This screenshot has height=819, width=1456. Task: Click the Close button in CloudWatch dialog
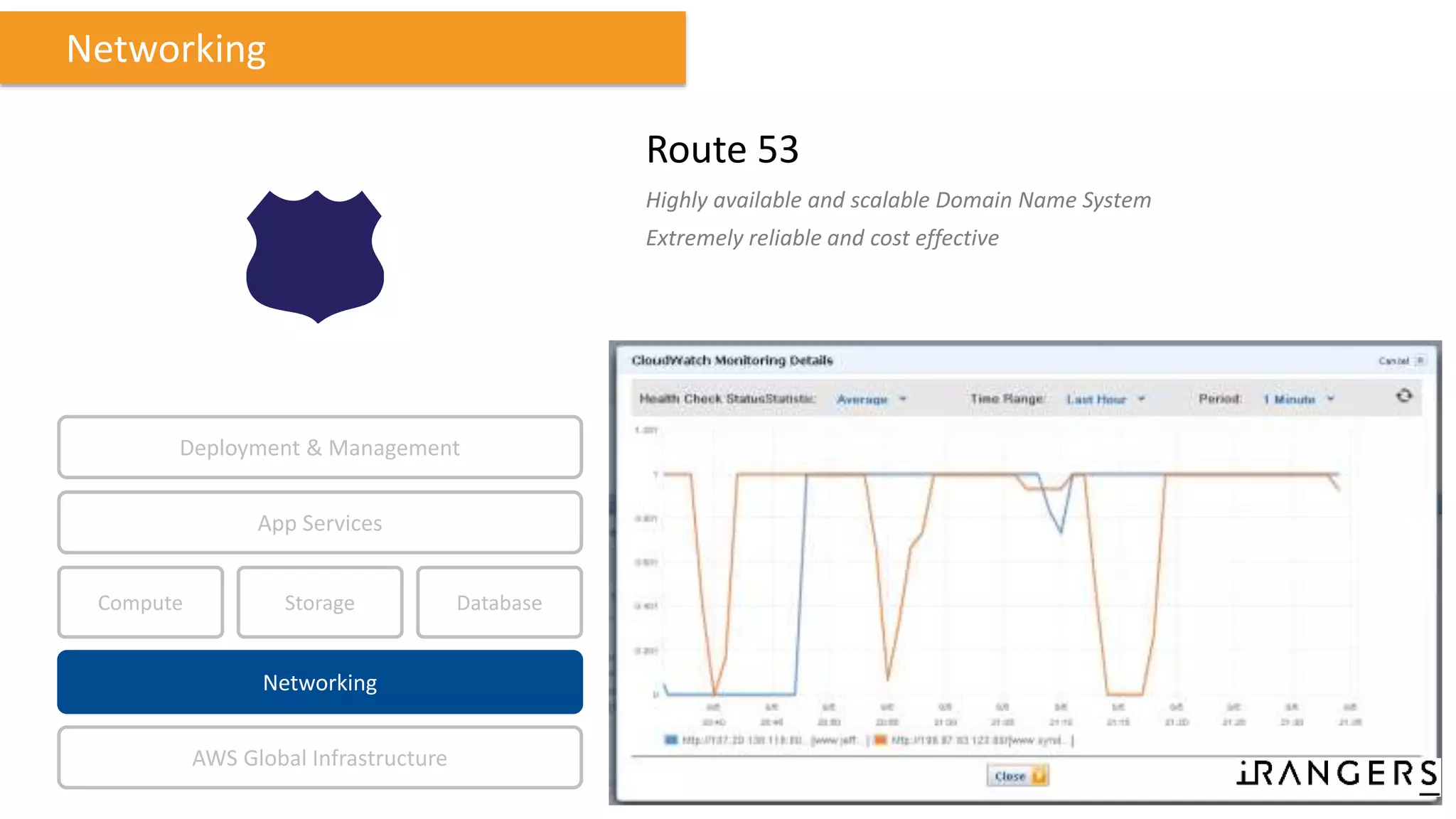1018,776
